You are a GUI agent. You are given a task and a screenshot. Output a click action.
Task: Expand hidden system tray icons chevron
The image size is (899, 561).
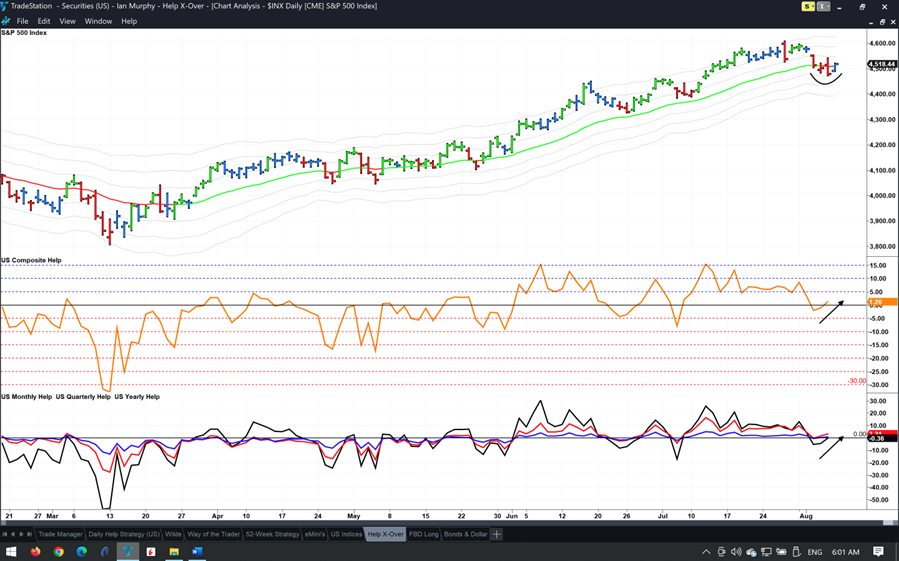pos(706,552)
